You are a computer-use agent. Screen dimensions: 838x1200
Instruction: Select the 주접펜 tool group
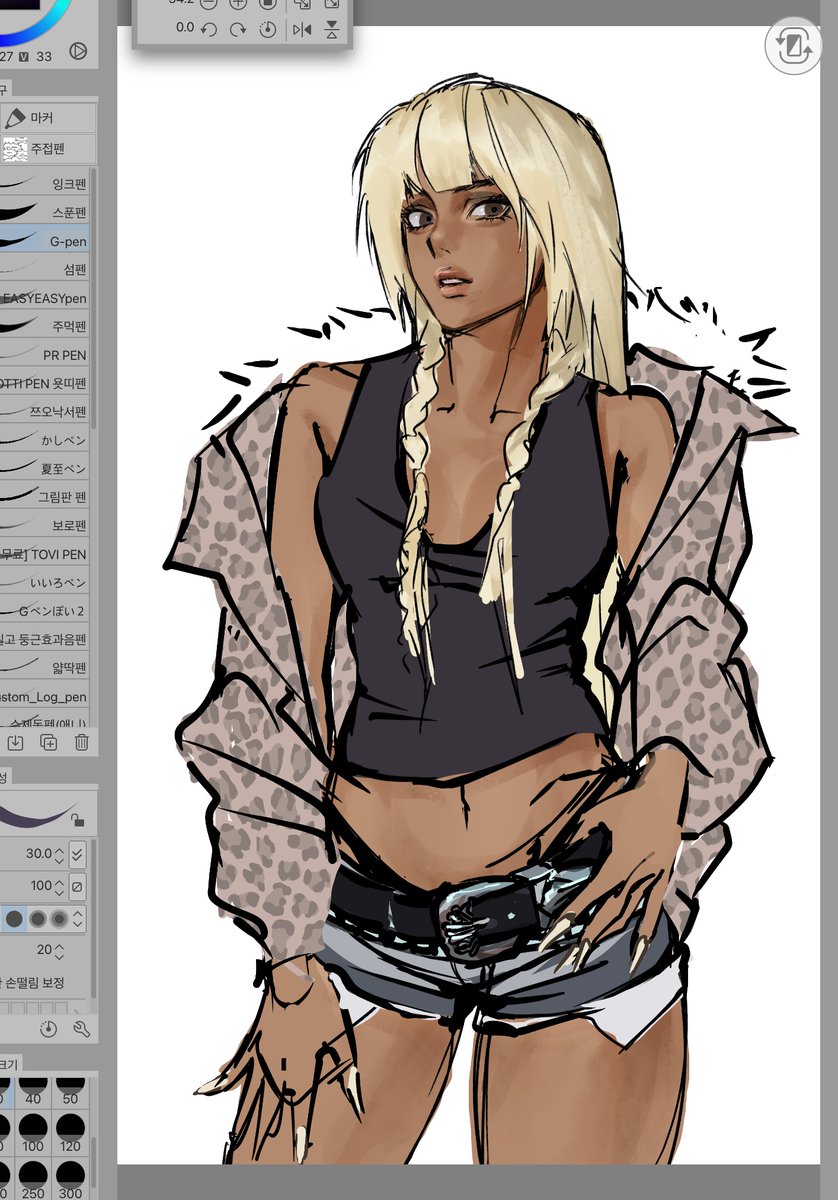[x=48, y=149]
